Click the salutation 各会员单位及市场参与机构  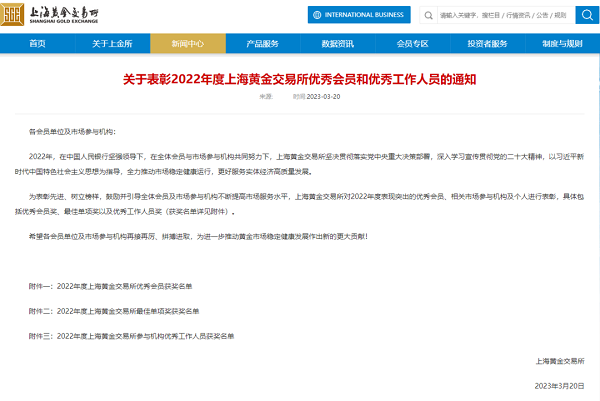[72, 132]
